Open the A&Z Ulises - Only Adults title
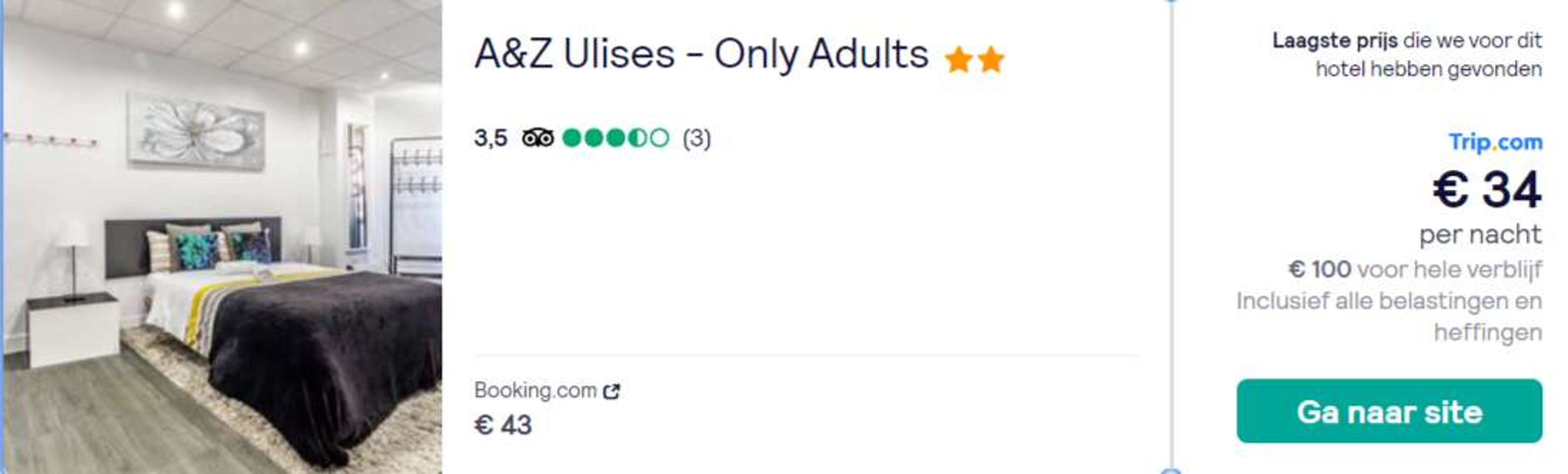 click(x=701, y=53)
